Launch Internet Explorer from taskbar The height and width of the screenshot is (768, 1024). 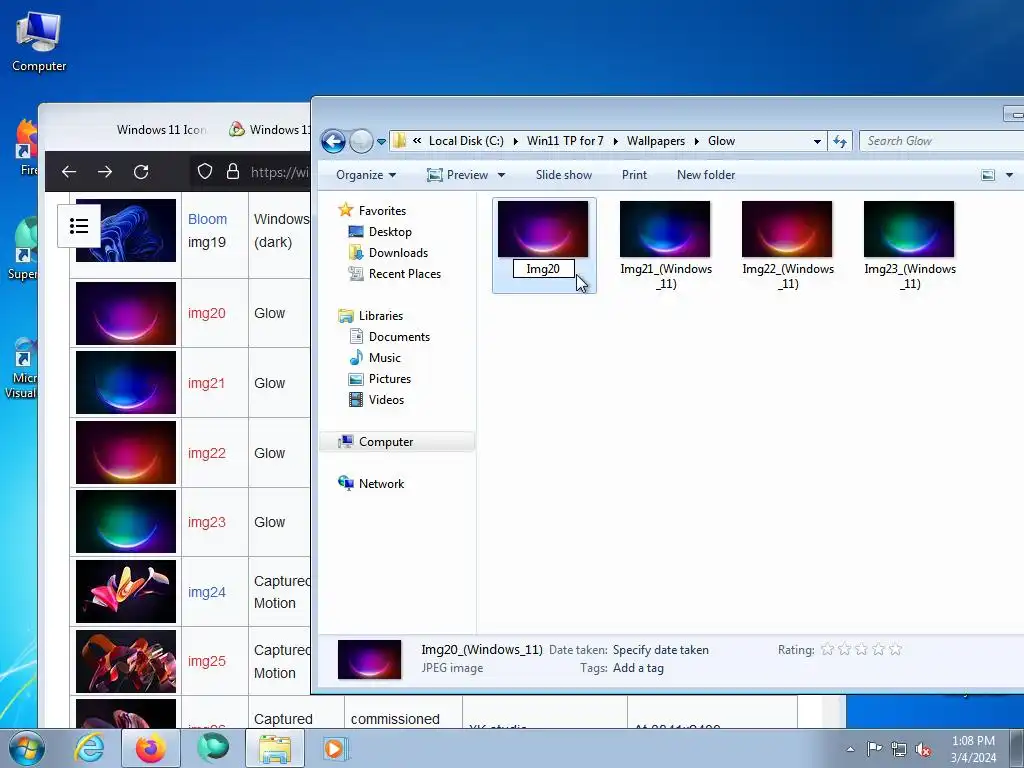pyautogui.click(x=89, y=748)
